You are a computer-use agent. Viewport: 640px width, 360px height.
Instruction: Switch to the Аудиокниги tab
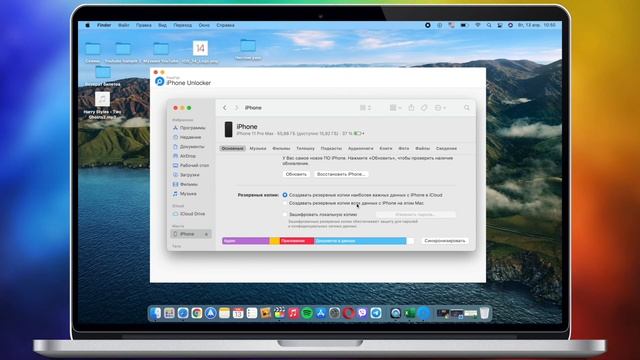click(360, 149)
